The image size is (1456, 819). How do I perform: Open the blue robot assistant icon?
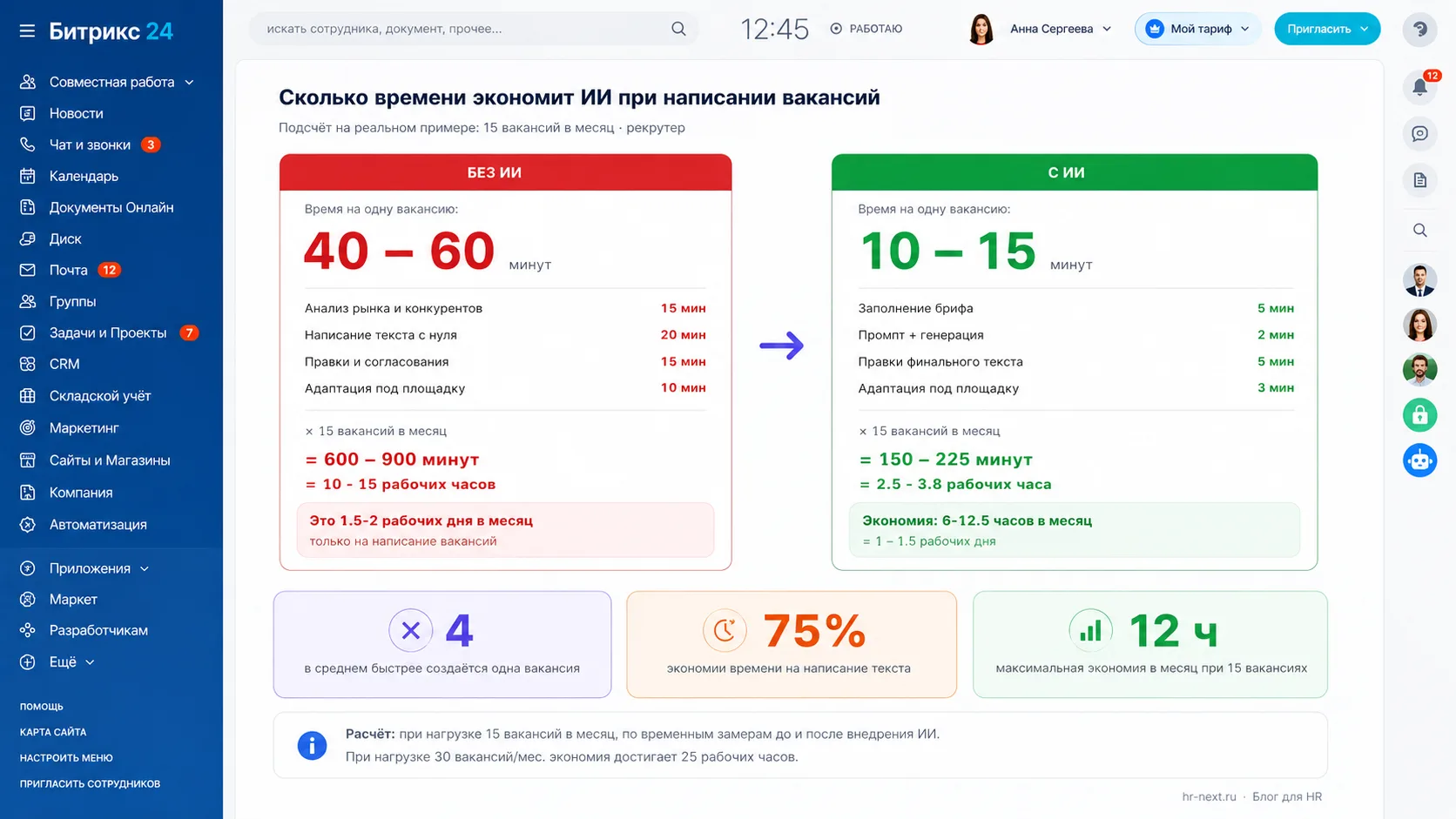click(1420, 460)
